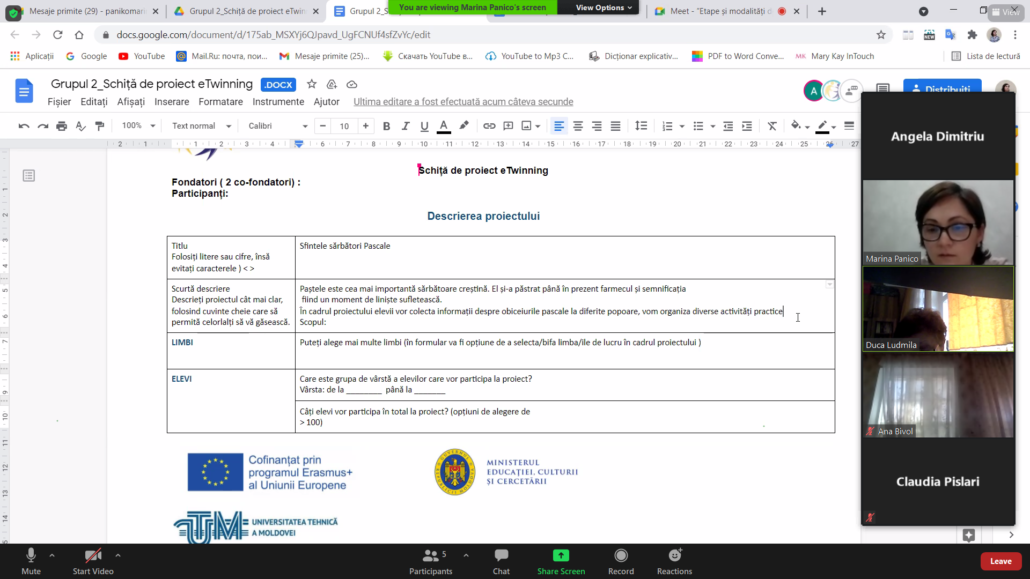The height and width of the screenshot is (579, 1030).
Task: Click the green Share Screen button
Action: tap(560, 560)
